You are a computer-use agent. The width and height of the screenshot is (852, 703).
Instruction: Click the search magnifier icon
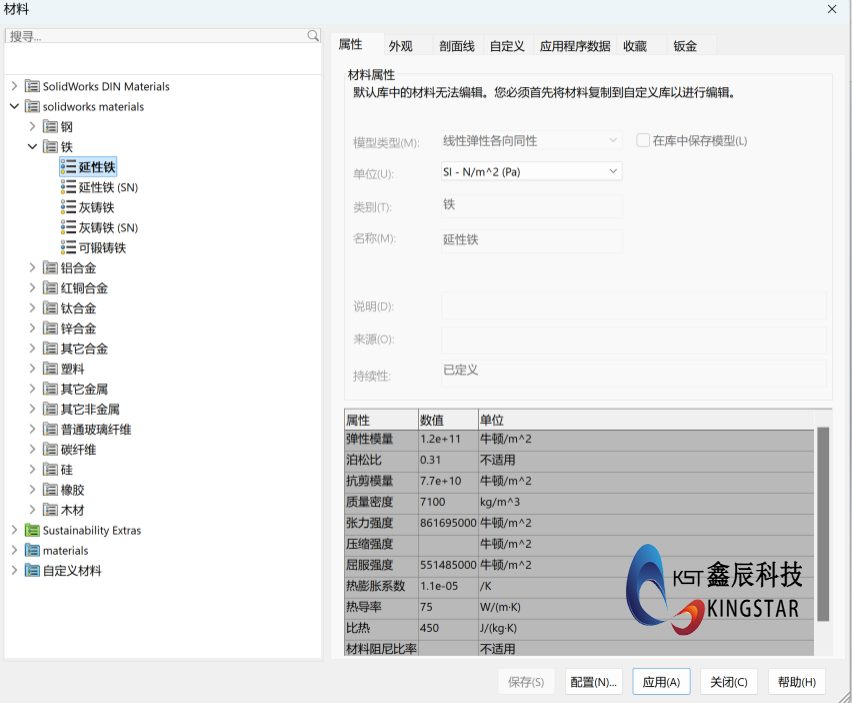click(313, 35)
